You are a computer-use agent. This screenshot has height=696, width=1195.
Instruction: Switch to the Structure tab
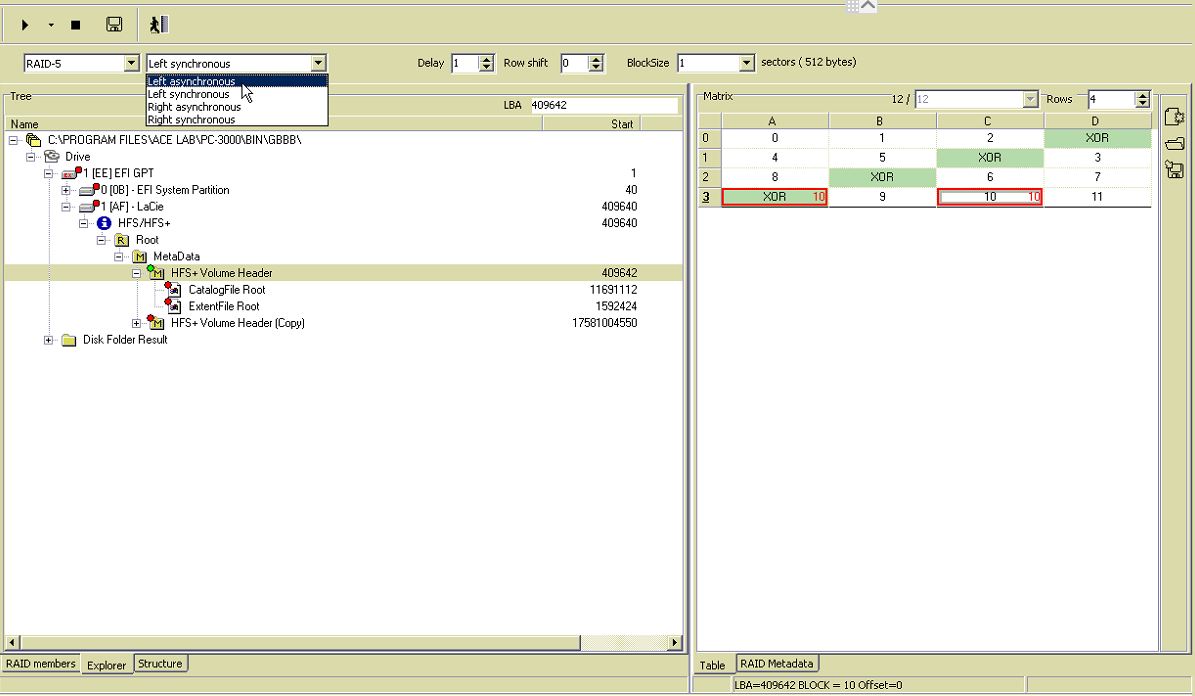point(160,664)
